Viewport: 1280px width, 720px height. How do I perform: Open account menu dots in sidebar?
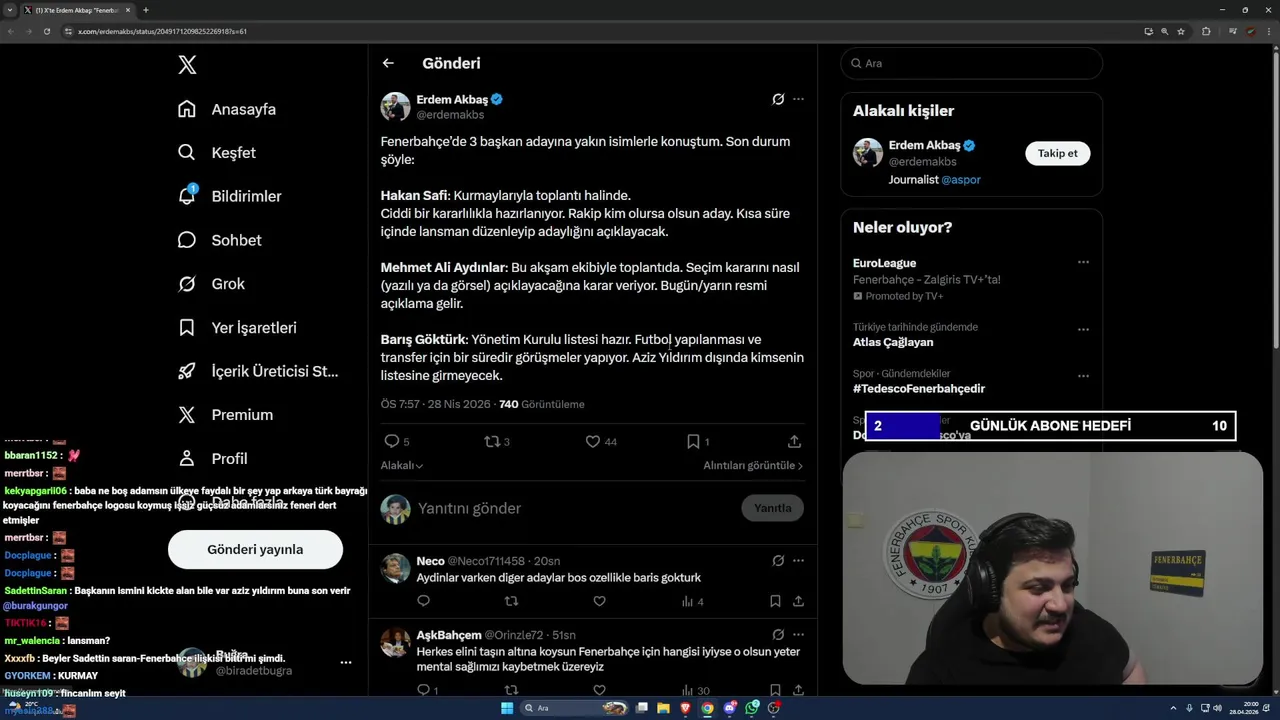tap(346, 662)
